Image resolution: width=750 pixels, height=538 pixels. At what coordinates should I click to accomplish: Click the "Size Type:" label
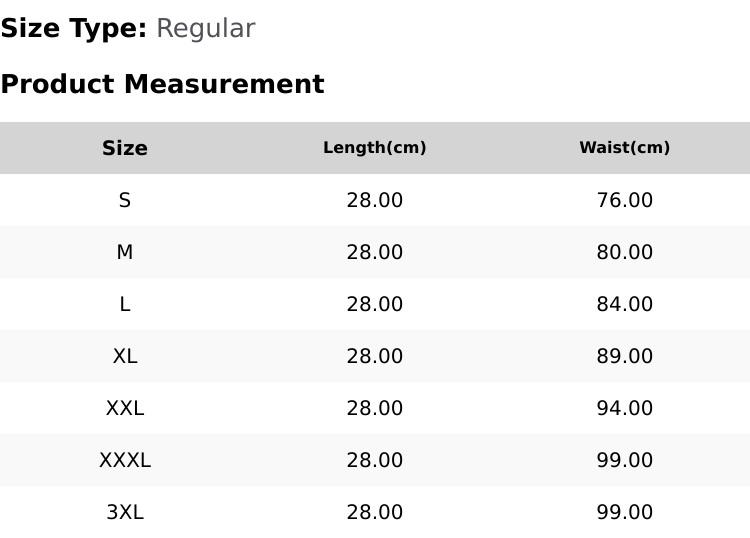(73, 28)
